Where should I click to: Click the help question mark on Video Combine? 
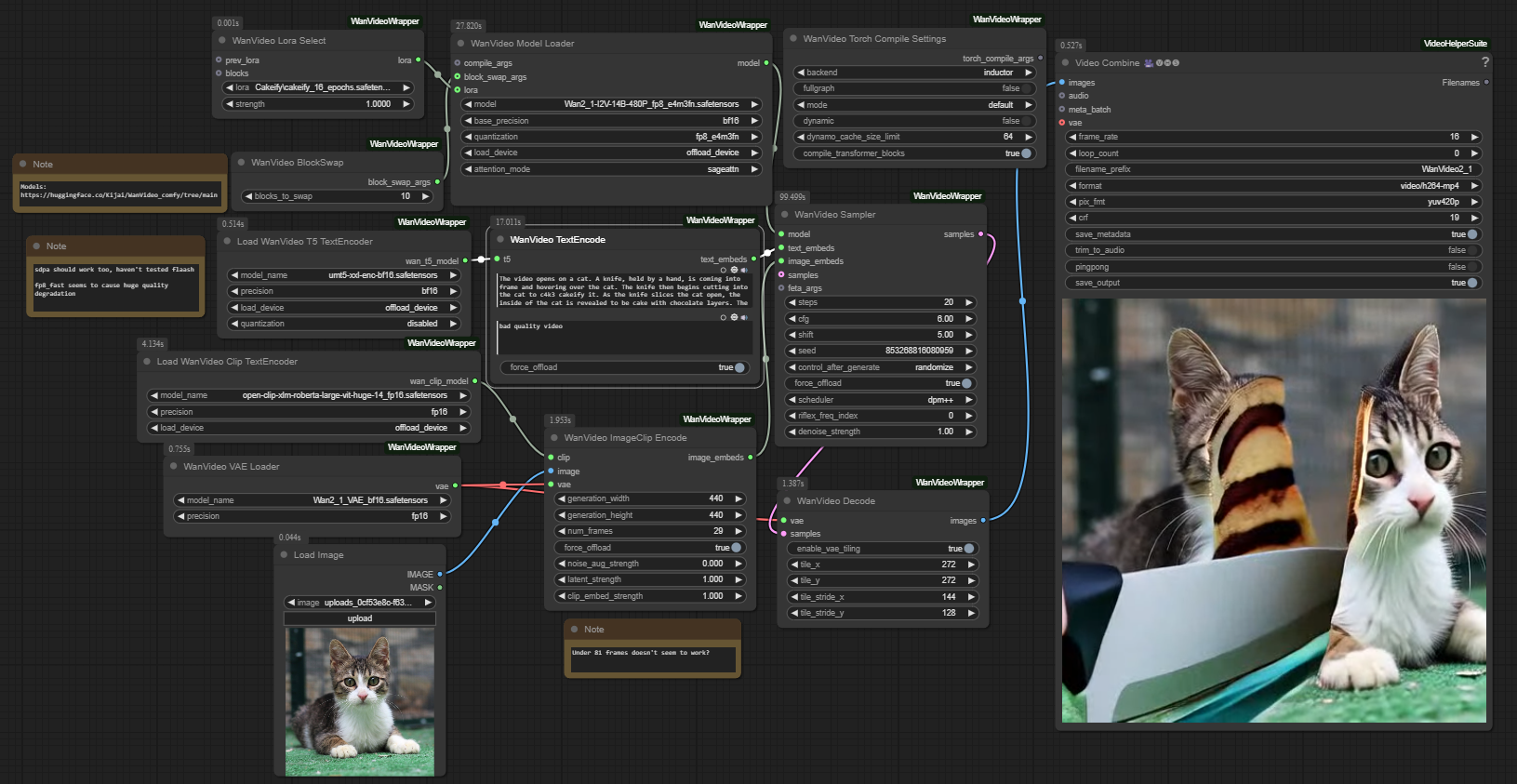click(1484, 62)
